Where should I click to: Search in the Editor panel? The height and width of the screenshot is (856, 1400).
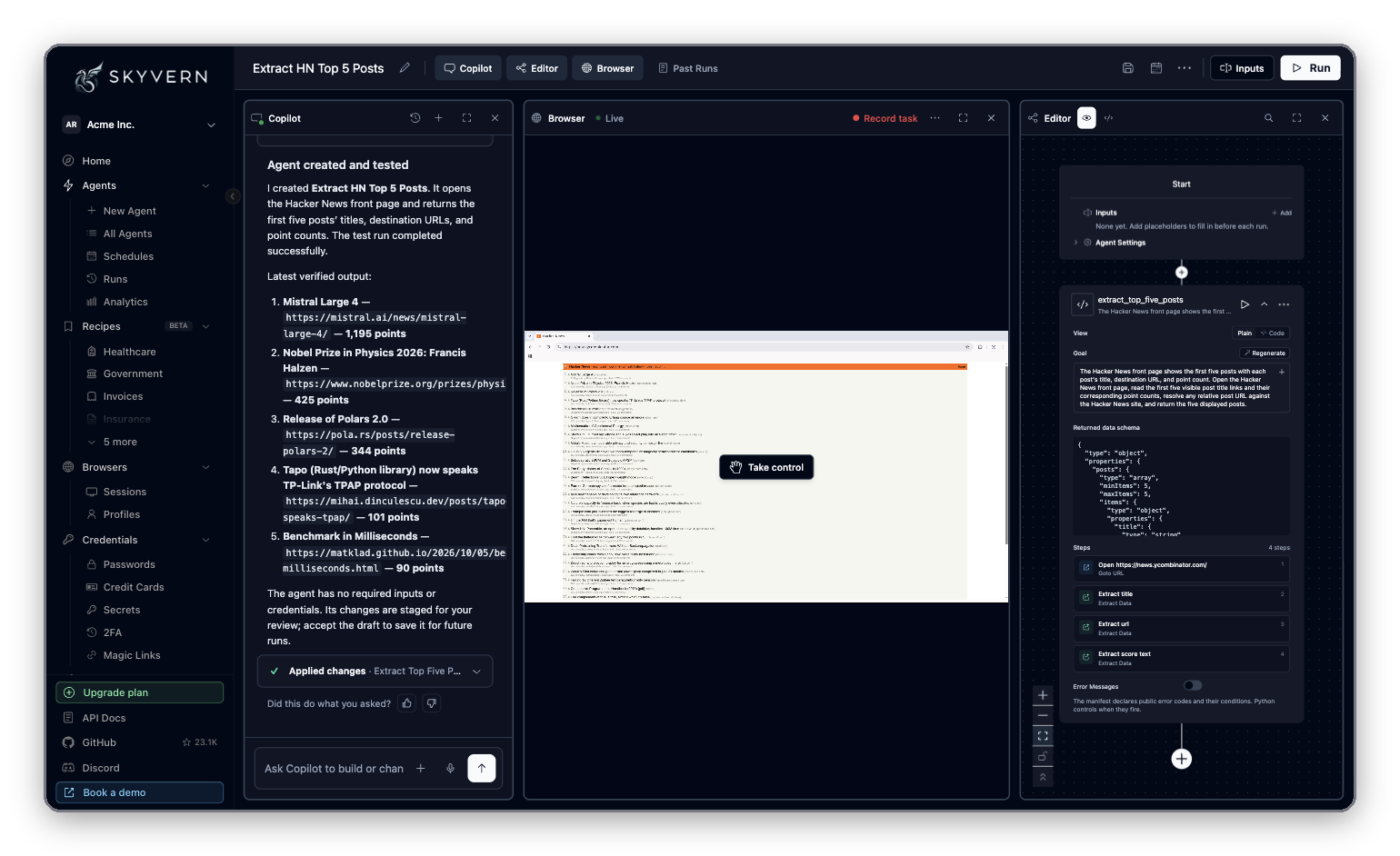(x=1269, y=118)
